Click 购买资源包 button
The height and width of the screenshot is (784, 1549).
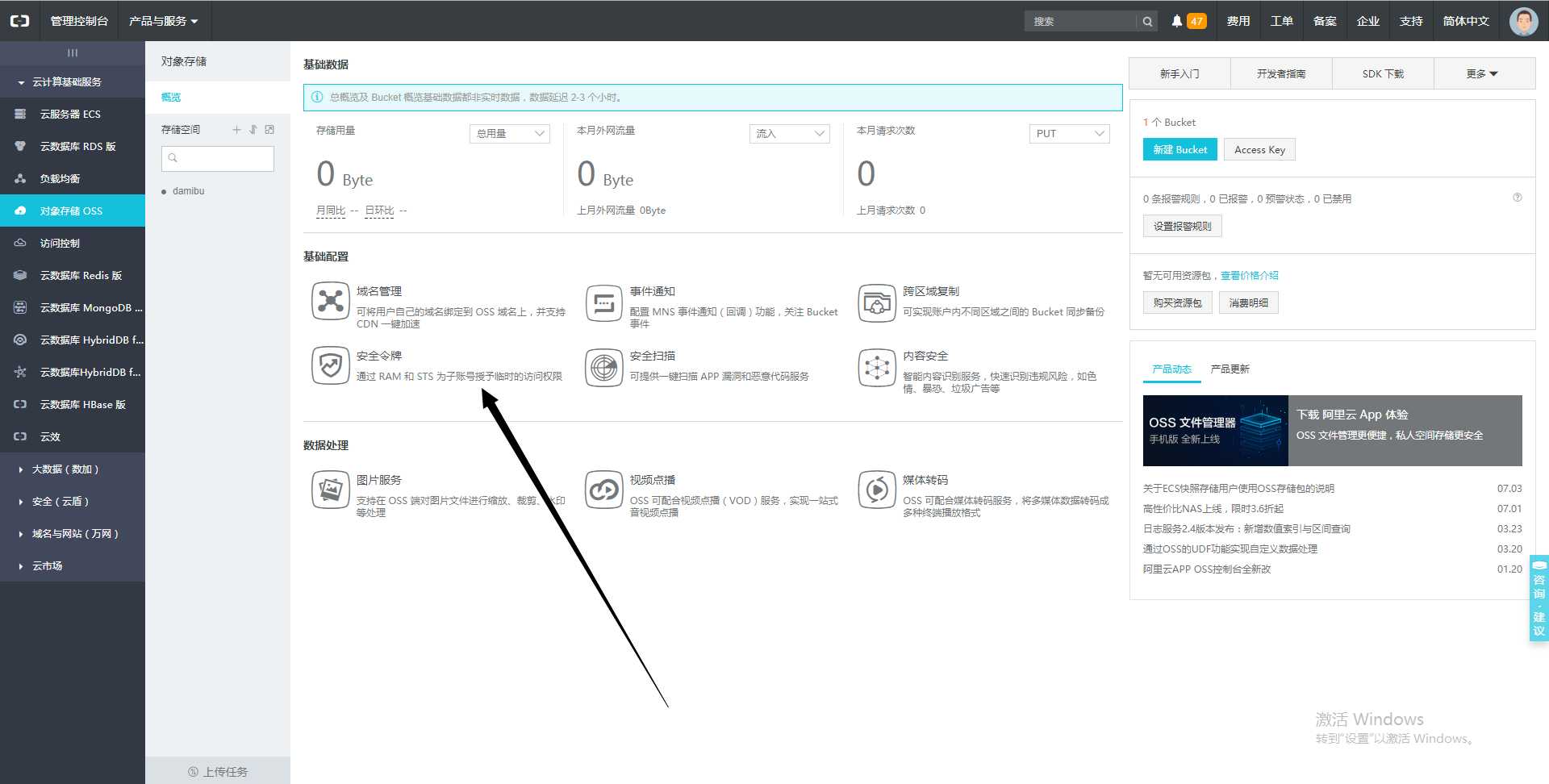(x=1177, y=302)
